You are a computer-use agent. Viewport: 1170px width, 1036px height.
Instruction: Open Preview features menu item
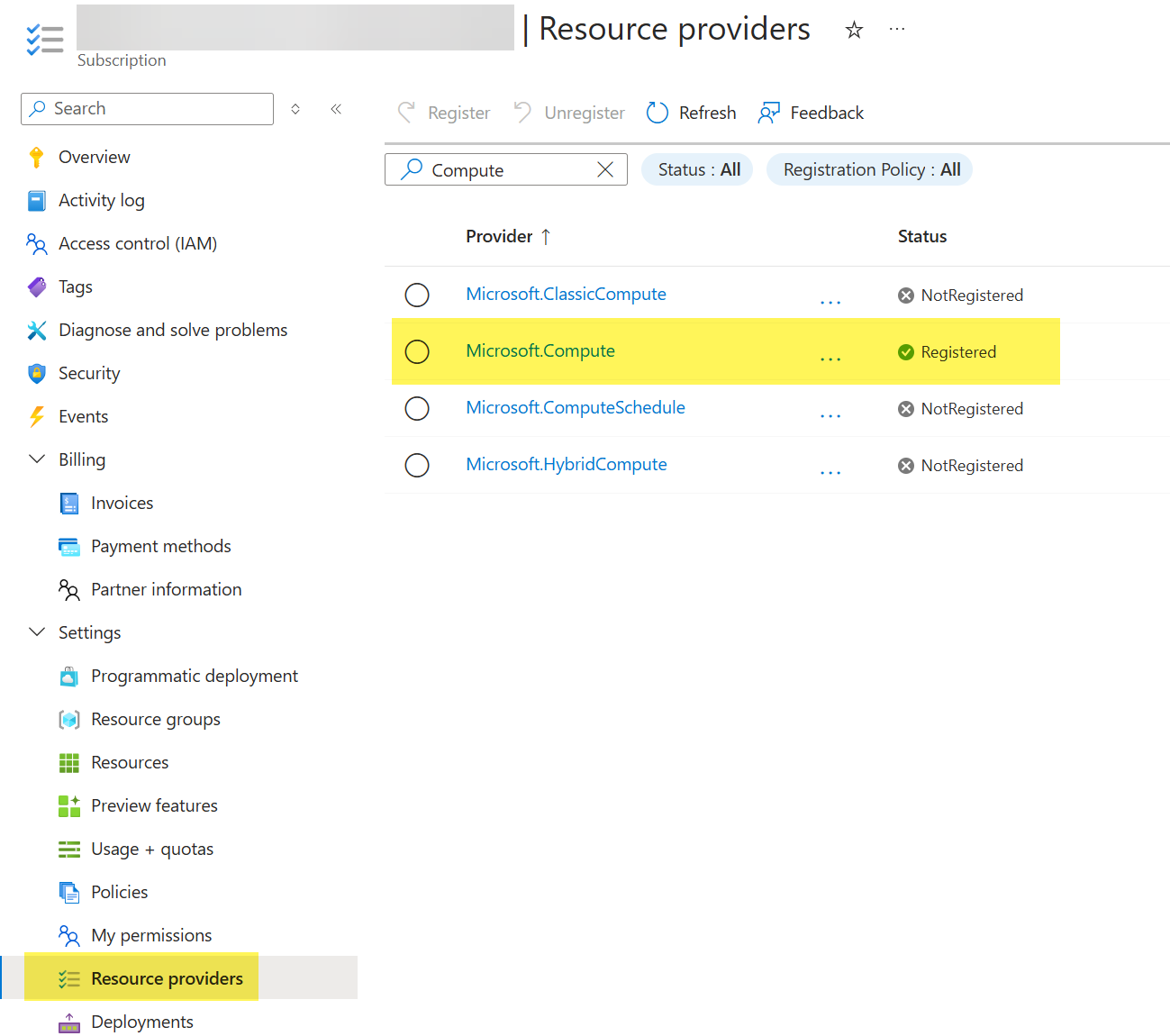[x=154, y=805]
